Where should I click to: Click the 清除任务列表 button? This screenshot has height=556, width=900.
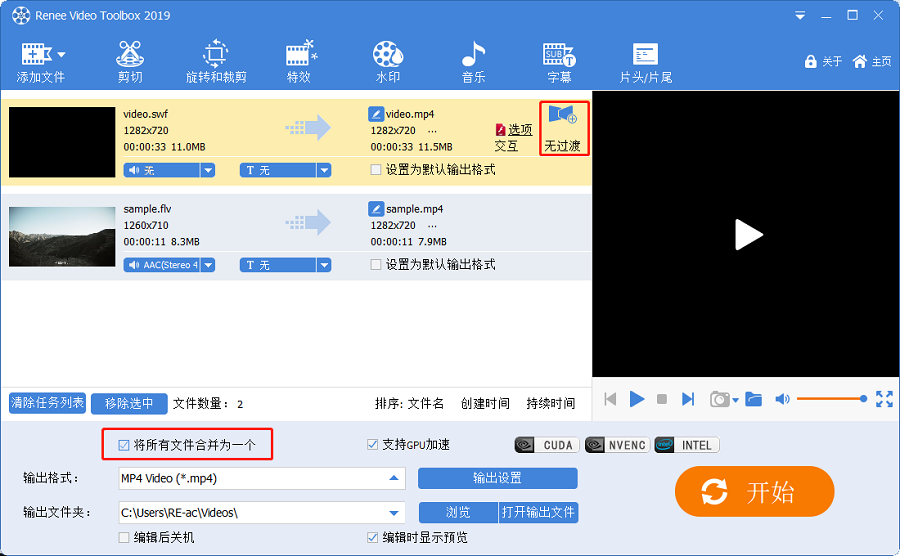tap(47, 403)
